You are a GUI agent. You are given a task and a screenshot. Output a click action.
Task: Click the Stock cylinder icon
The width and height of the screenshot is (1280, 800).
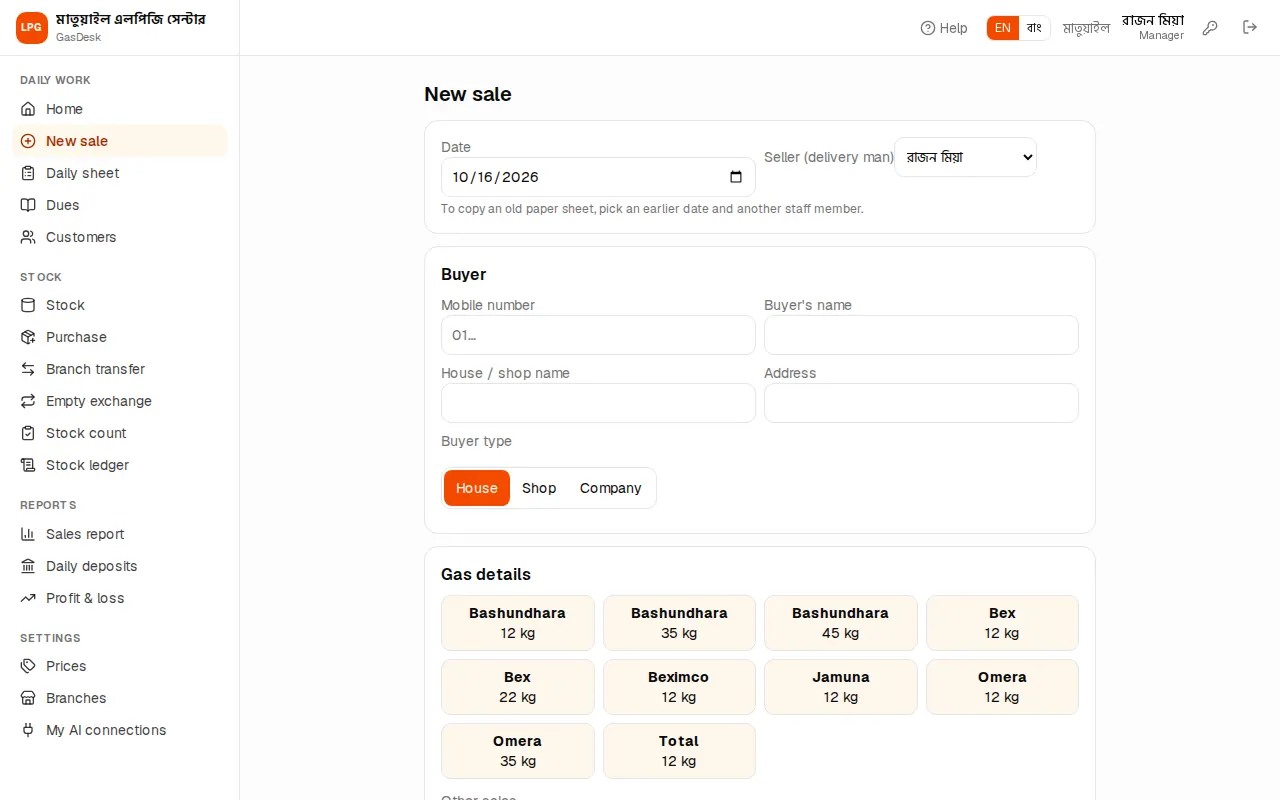[28, 305]
